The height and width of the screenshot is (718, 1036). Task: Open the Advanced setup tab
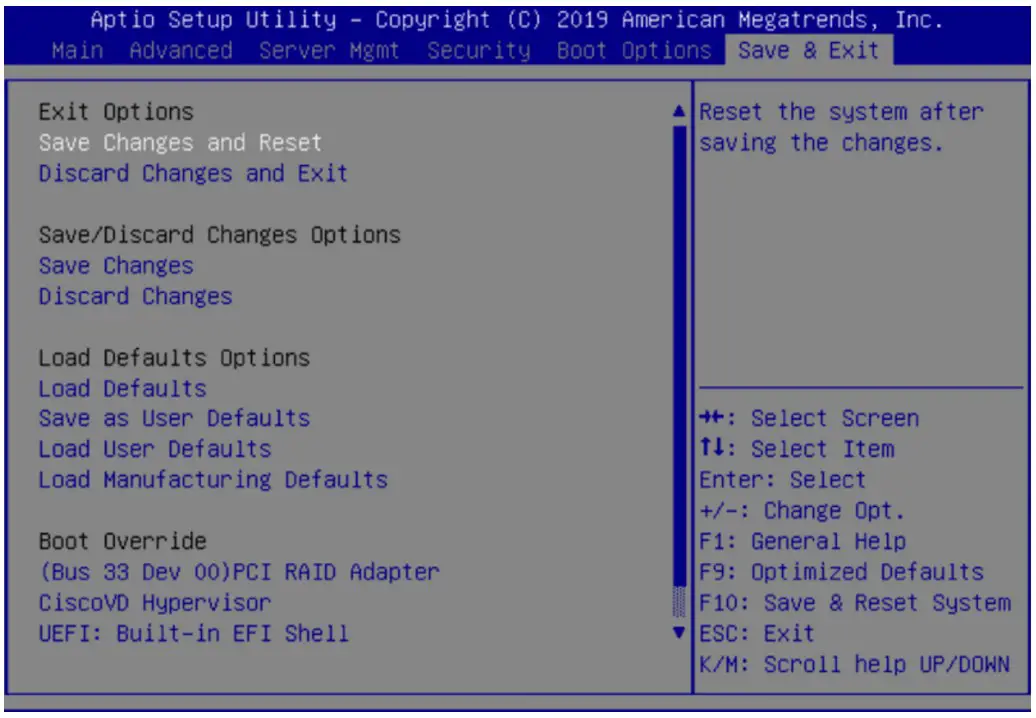(181, 50)
